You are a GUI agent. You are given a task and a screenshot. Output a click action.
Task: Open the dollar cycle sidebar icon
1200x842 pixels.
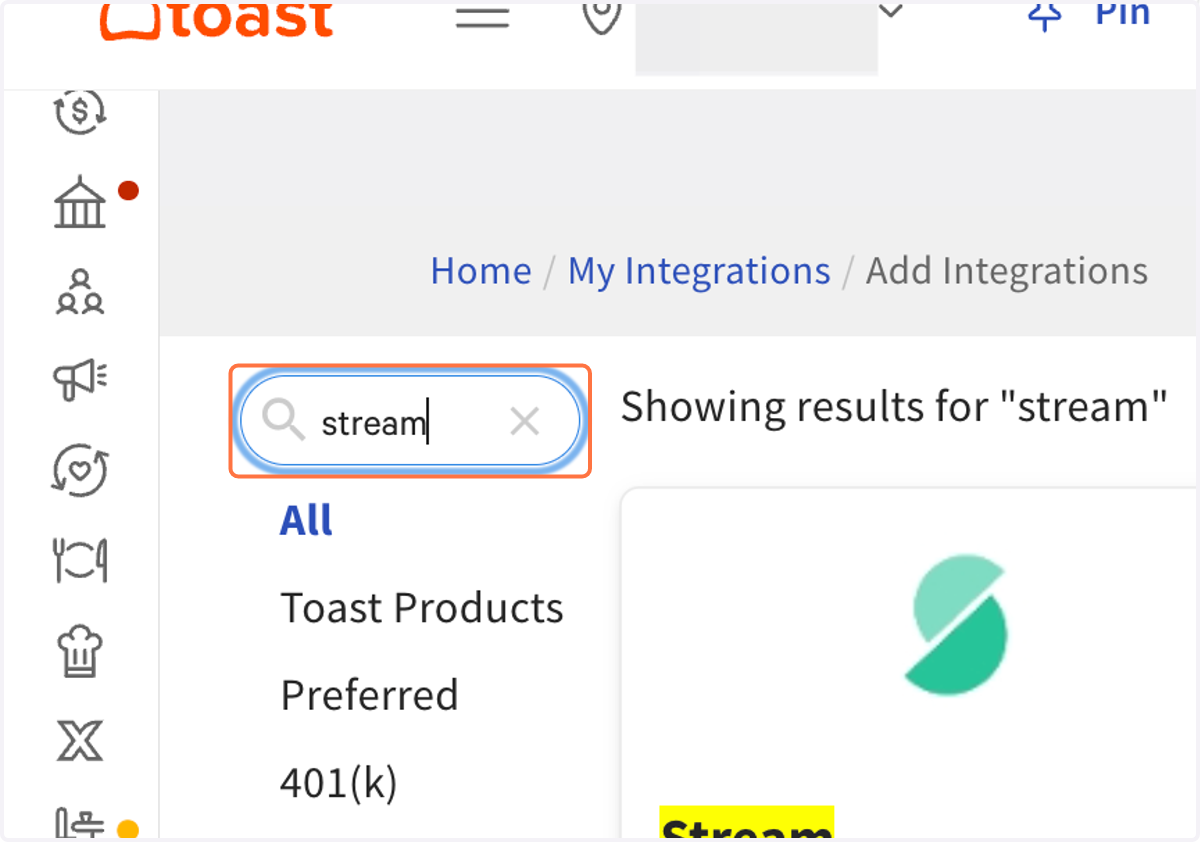point(79,111)
